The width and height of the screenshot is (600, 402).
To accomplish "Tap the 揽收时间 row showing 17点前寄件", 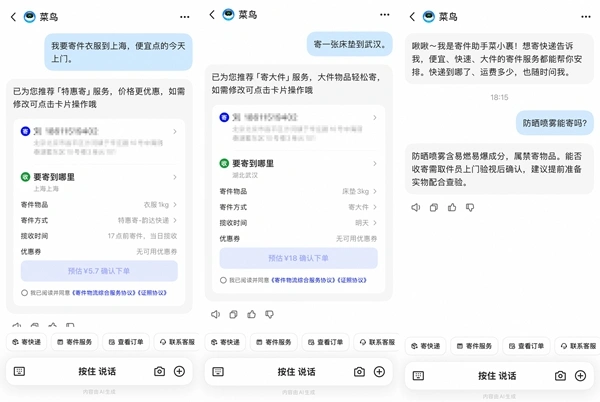I will [x=99, y=236].
